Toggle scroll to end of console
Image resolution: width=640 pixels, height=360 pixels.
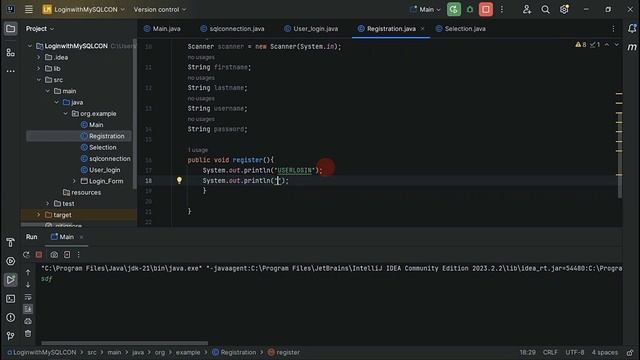[28, 309]
